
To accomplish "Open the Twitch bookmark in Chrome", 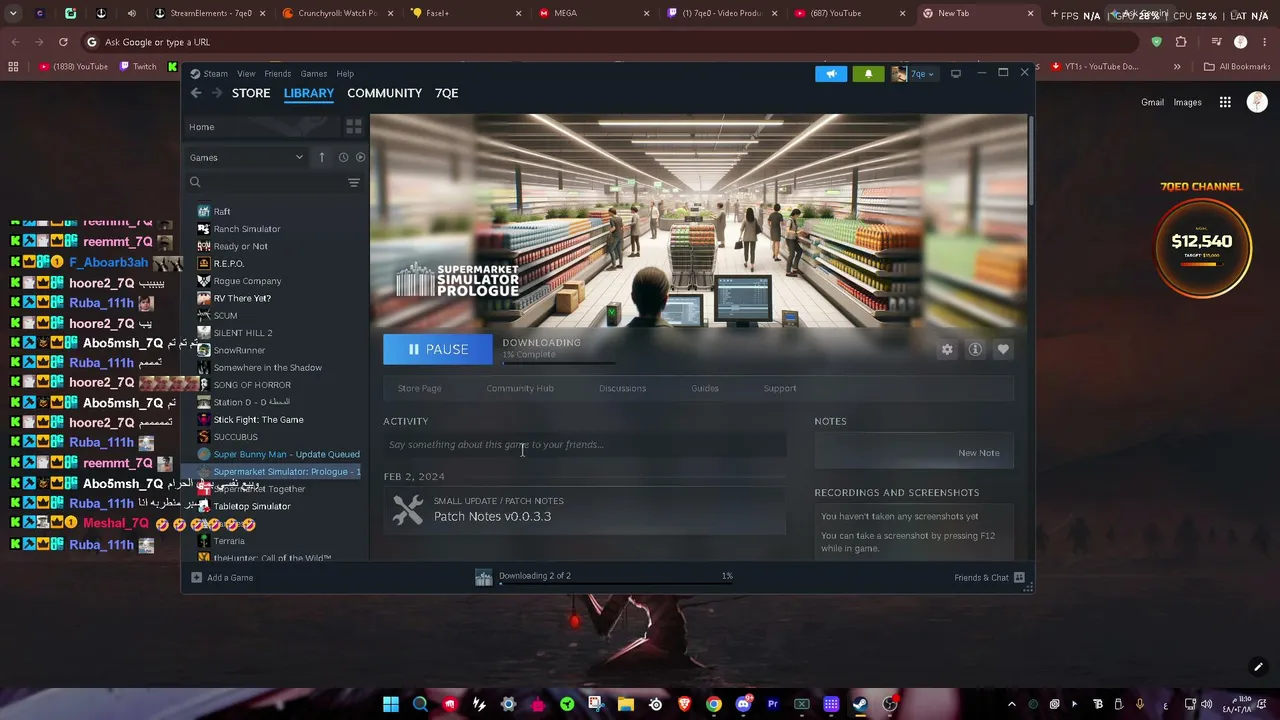I will pyautogui.click(x=138, y=67).
